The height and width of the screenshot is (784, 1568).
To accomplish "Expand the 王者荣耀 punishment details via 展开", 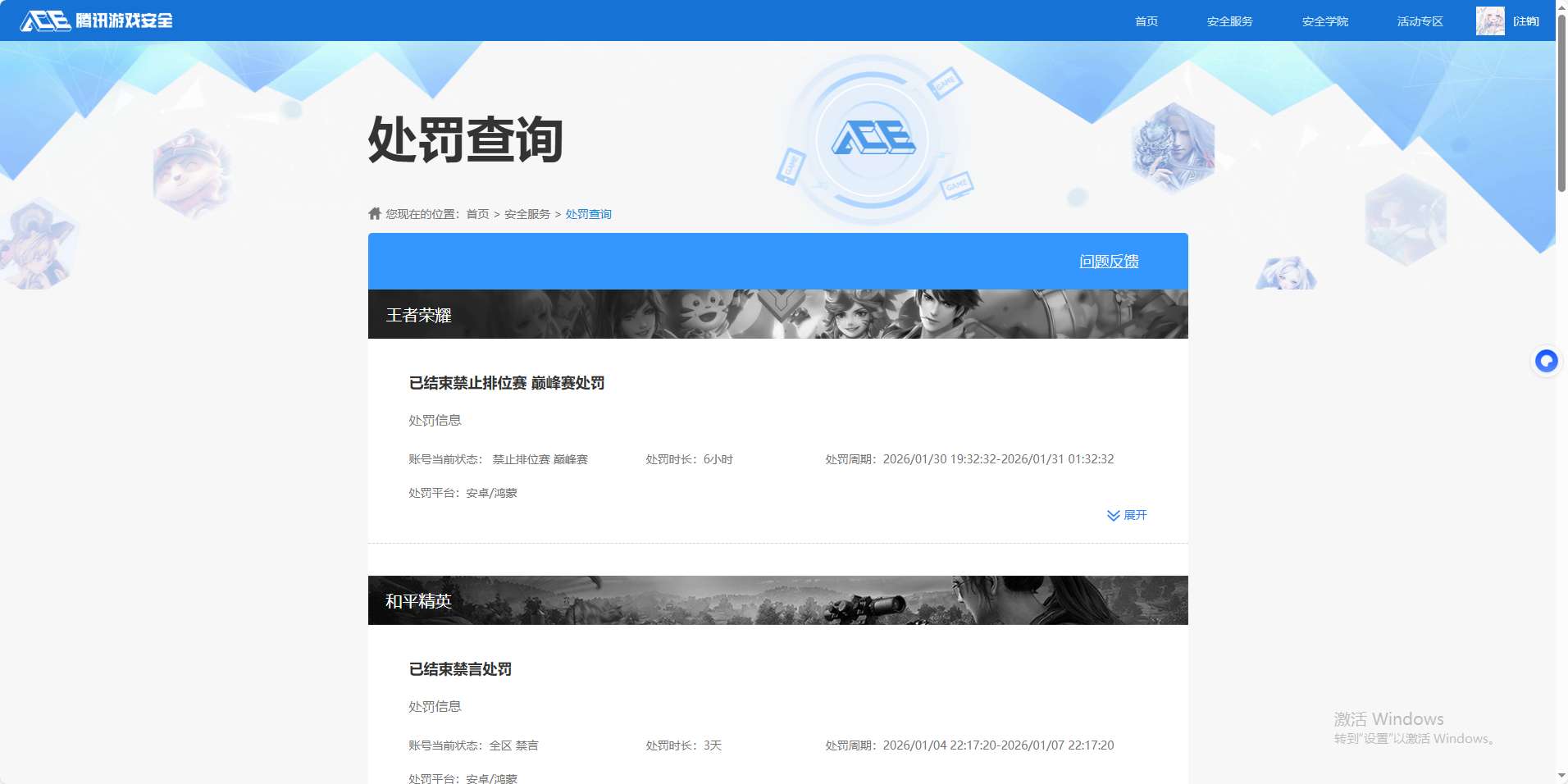I will coord(1135,515).
